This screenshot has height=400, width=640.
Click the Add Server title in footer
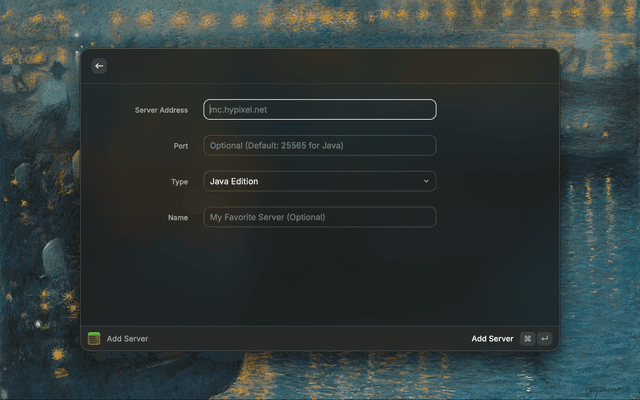tap(127, 339)
